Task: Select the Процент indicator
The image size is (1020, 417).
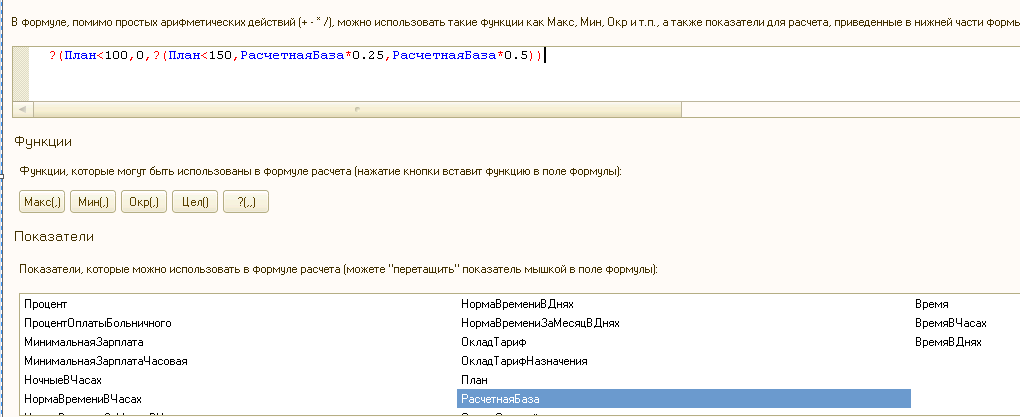Action: coord(46,304)
